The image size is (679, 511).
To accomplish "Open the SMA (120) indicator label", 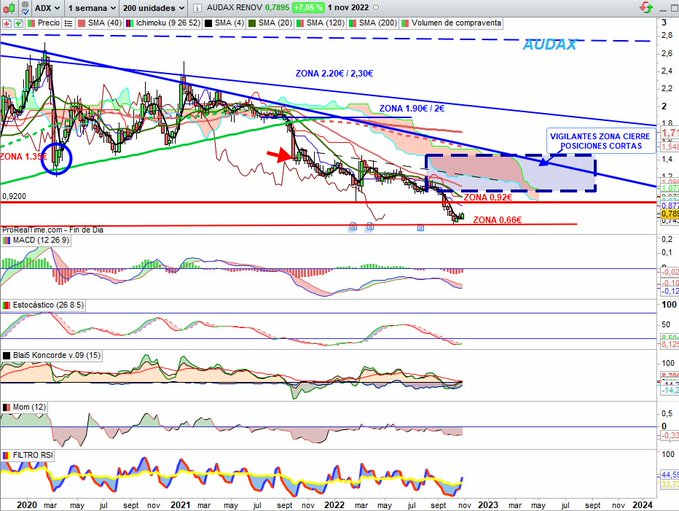I will point(325,23).
